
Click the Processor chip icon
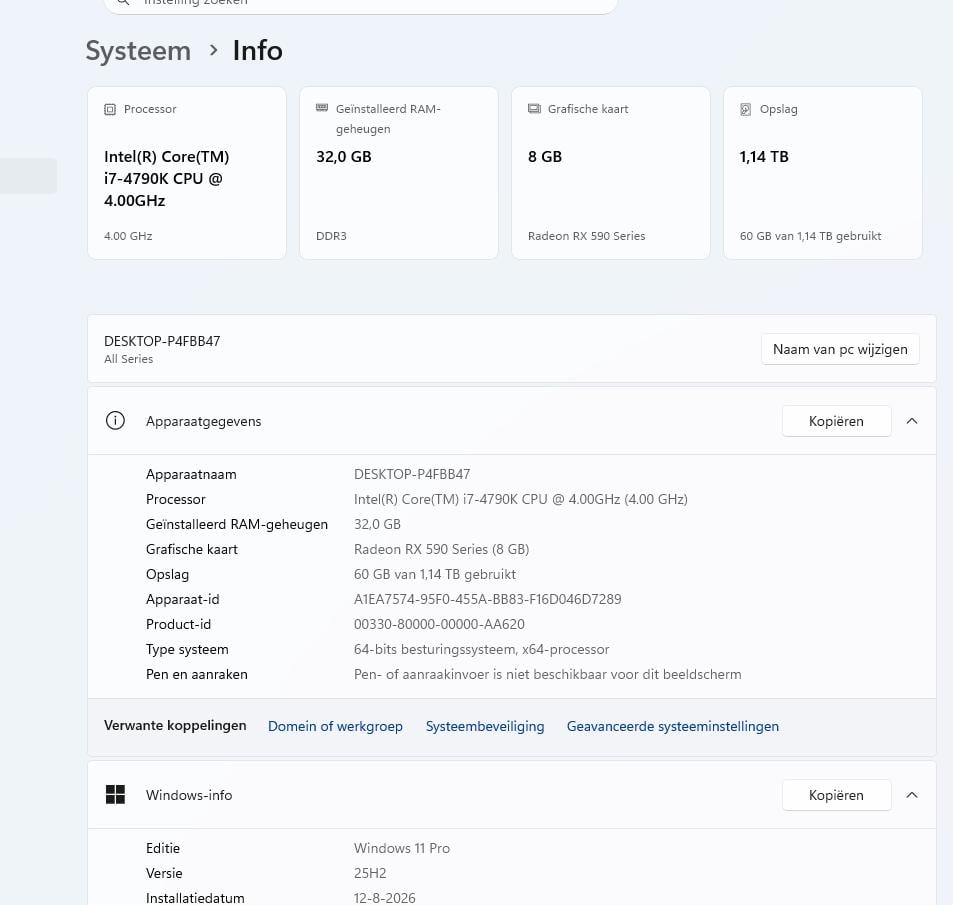point(110,109)
